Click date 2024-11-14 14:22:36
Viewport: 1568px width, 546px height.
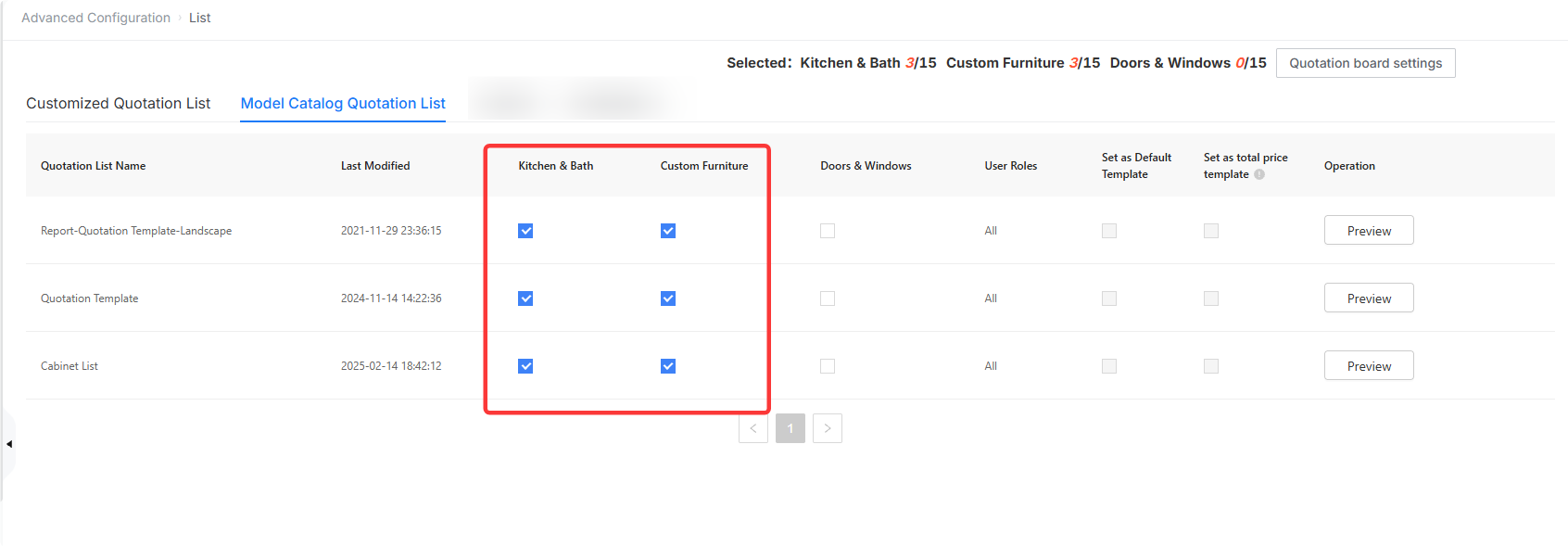pos(391,298)
